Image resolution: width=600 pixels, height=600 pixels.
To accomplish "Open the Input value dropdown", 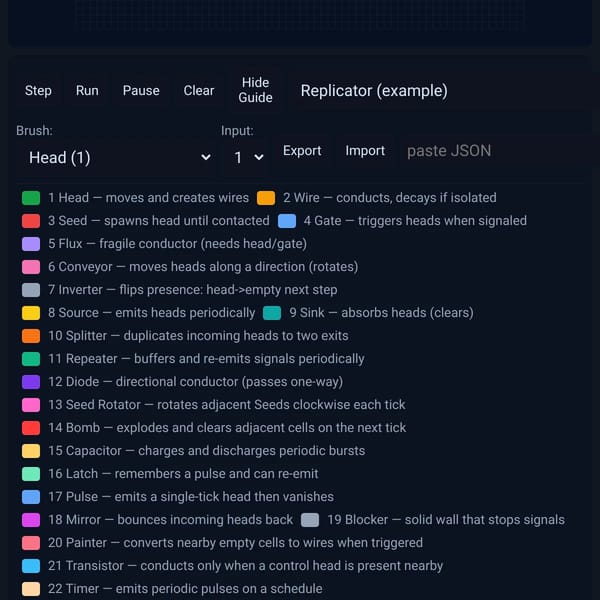I will coord(246,157).
